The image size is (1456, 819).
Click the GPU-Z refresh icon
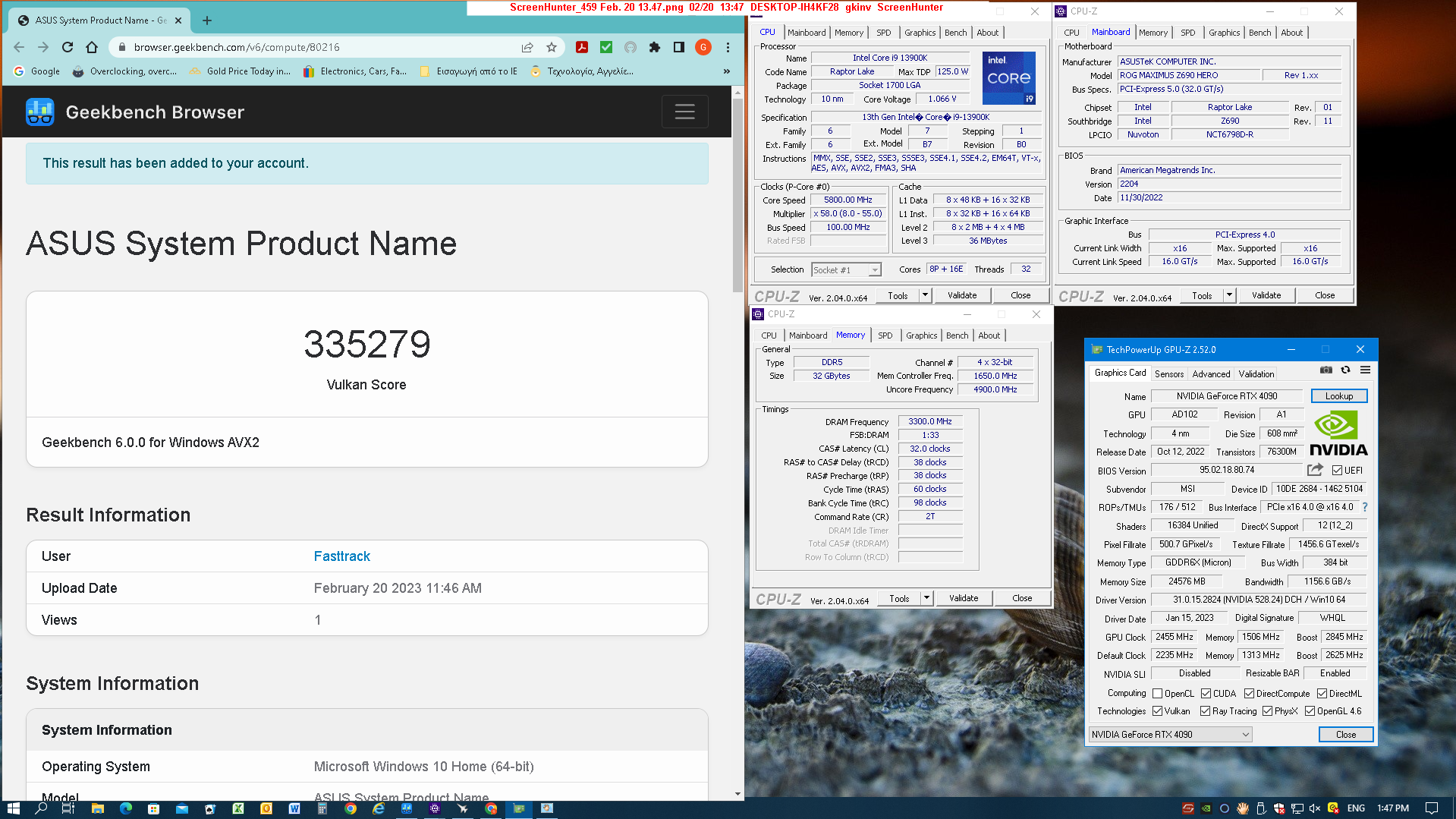1345,370
